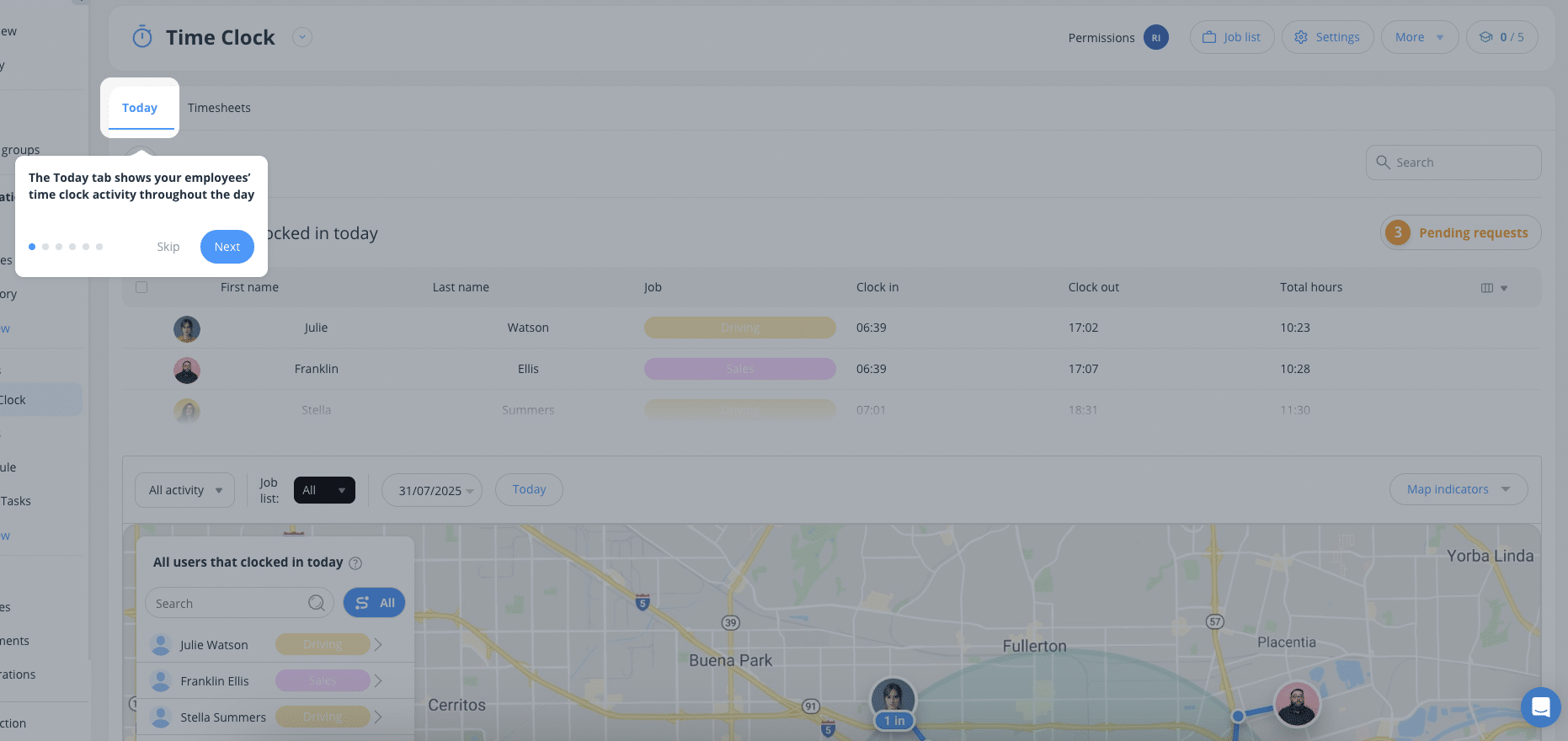Click Stella Summers's avatar in the table

pos(187,411)
